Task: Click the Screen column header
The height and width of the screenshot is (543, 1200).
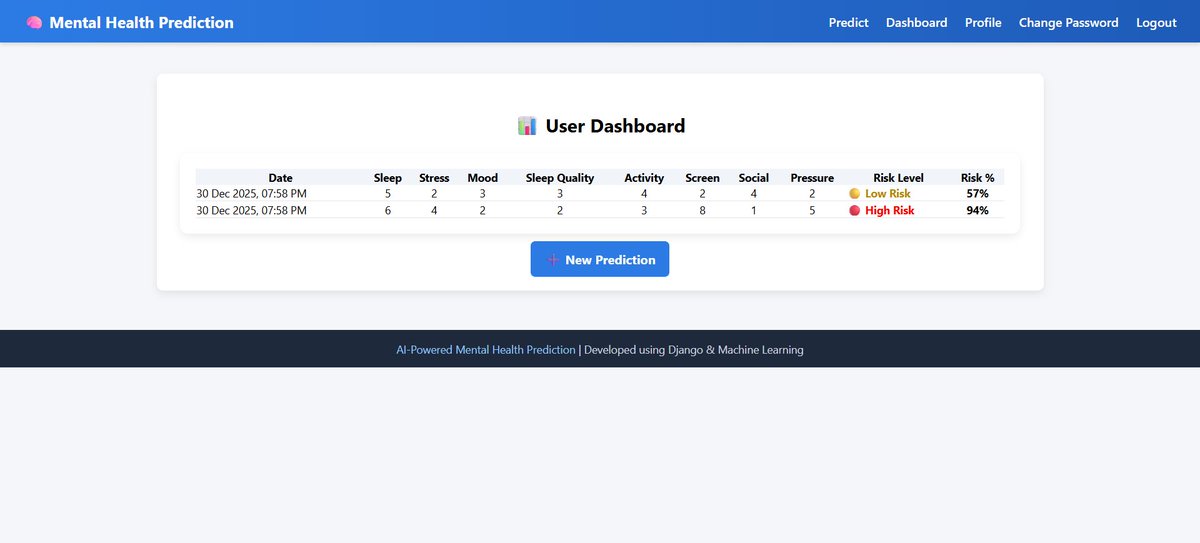Action: pos(702,178)
